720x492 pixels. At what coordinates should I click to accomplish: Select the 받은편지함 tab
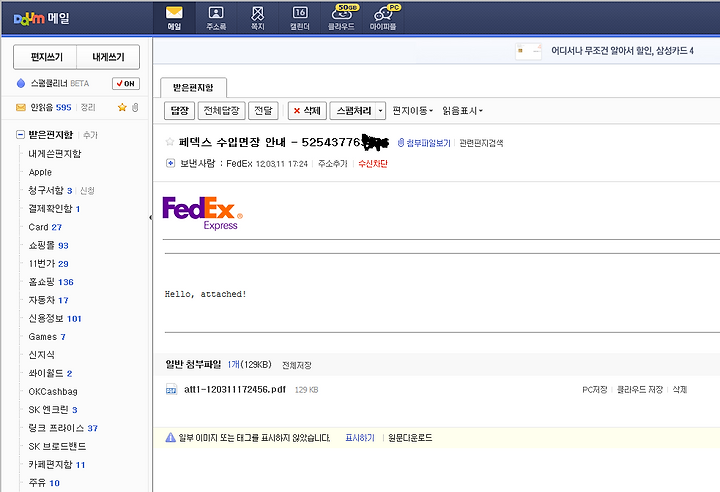point(193,87)
